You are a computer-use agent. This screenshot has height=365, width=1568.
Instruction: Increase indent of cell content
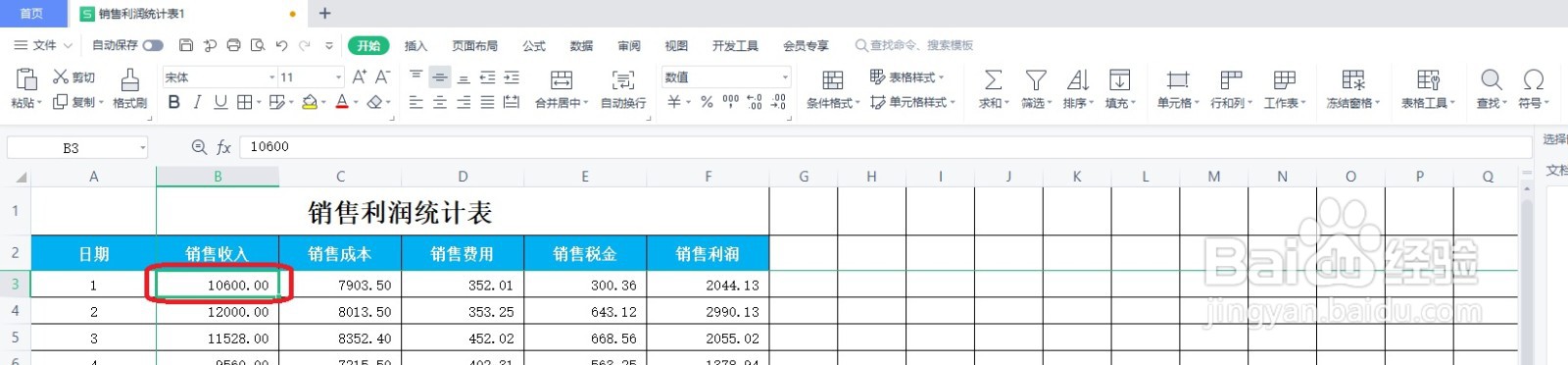(511, 77)
